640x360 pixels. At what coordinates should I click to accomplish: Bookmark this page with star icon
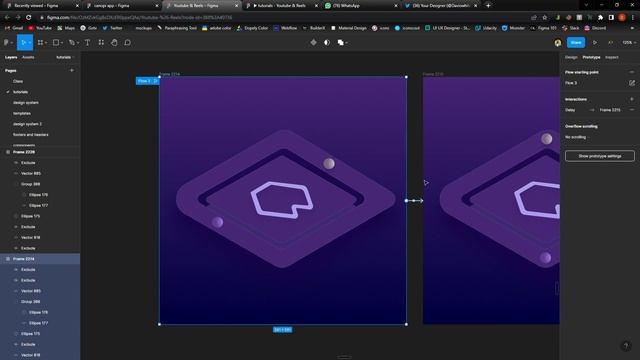pyautogui.click(x=544, y=18)
